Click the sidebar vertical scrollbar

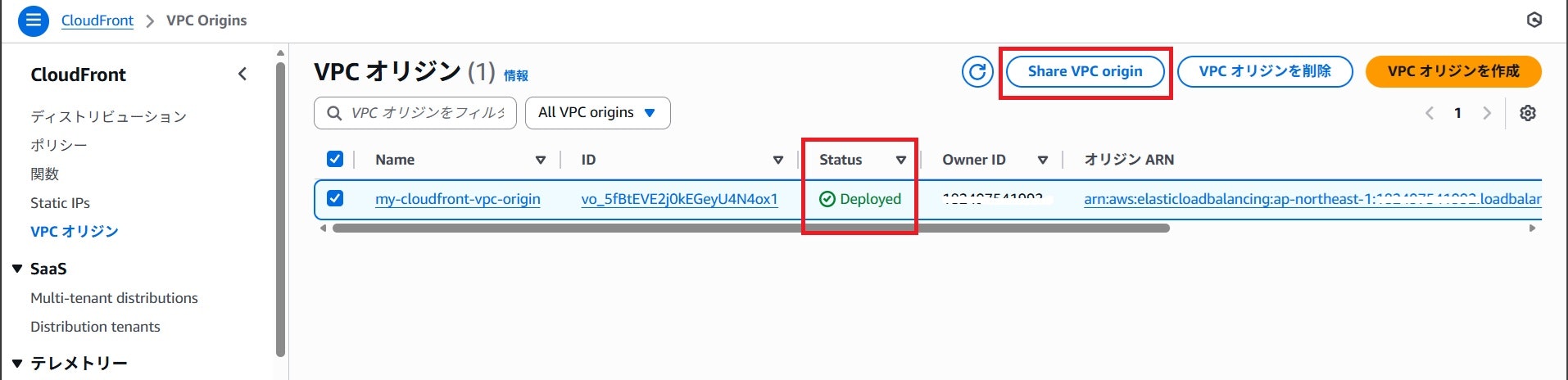click(x=281, y=210)
